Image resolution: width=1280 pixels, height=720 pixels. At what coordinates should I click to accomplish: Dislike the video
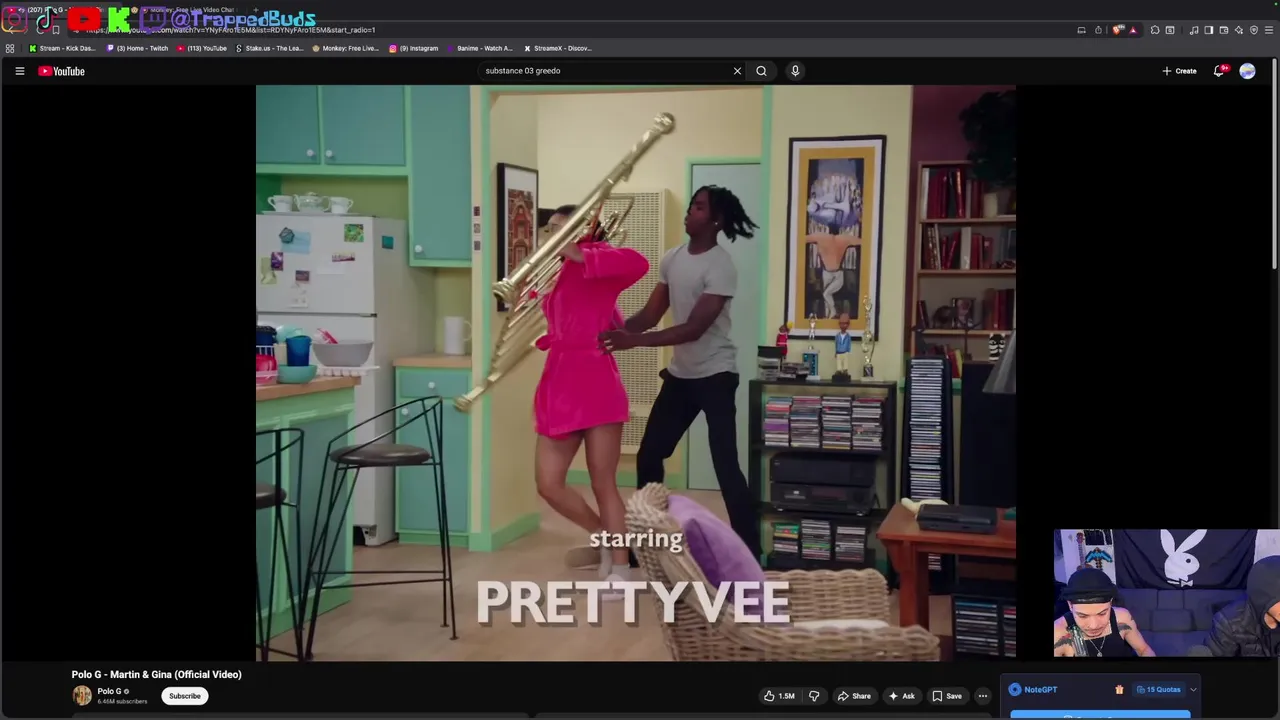[814, 696]
